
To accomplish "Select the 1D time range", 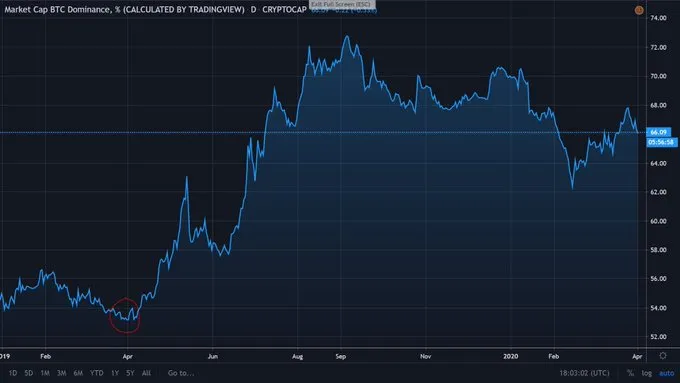I will pyautogui.click(x=13, y=373).
